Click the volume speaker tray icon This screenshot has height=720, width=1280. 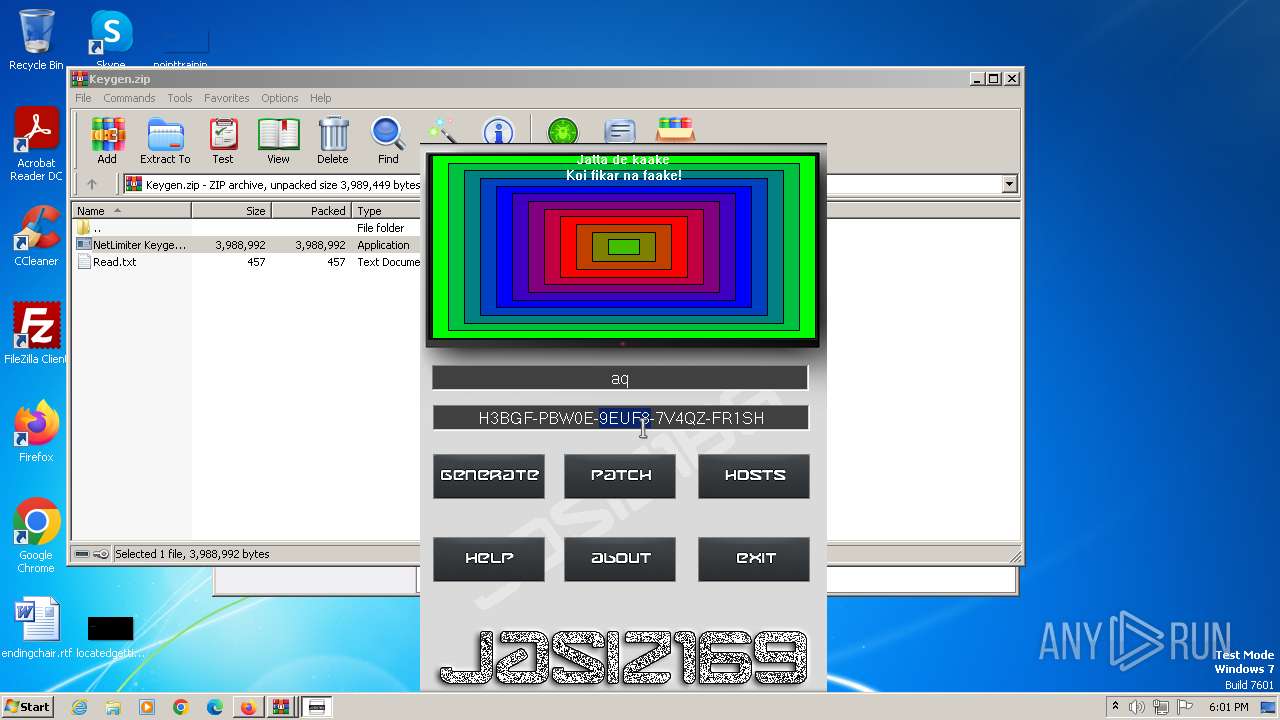(x=1137, y=707)
